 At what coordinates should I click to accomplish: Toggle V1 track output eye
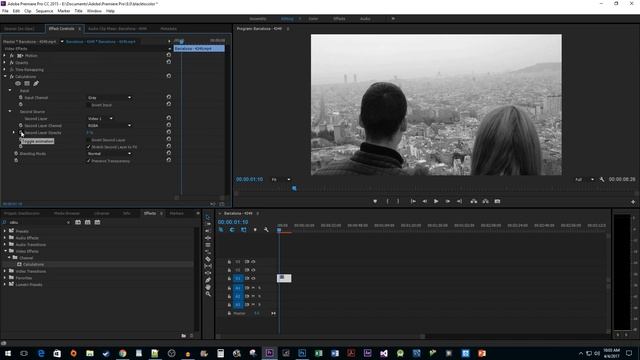pyautogui.click(x=253, y=278)
